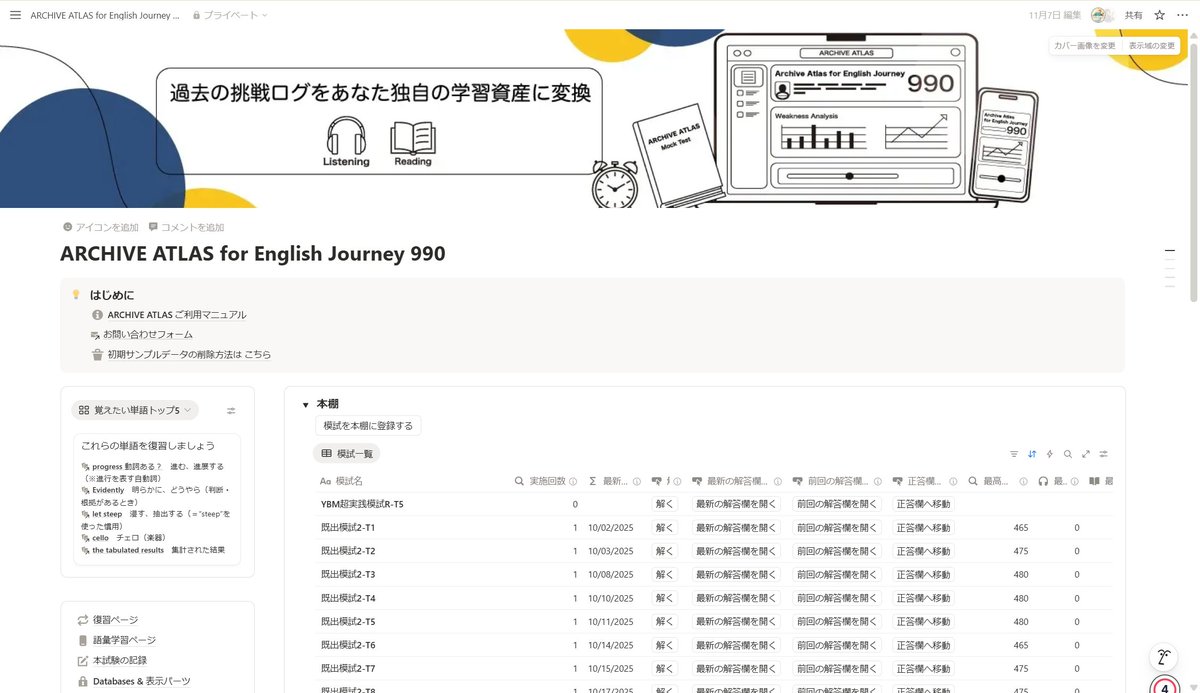Open the more options ellipsis menu
Image resolution: width=1200 pixels, height=693 pixels.
tap(1182, 15)
